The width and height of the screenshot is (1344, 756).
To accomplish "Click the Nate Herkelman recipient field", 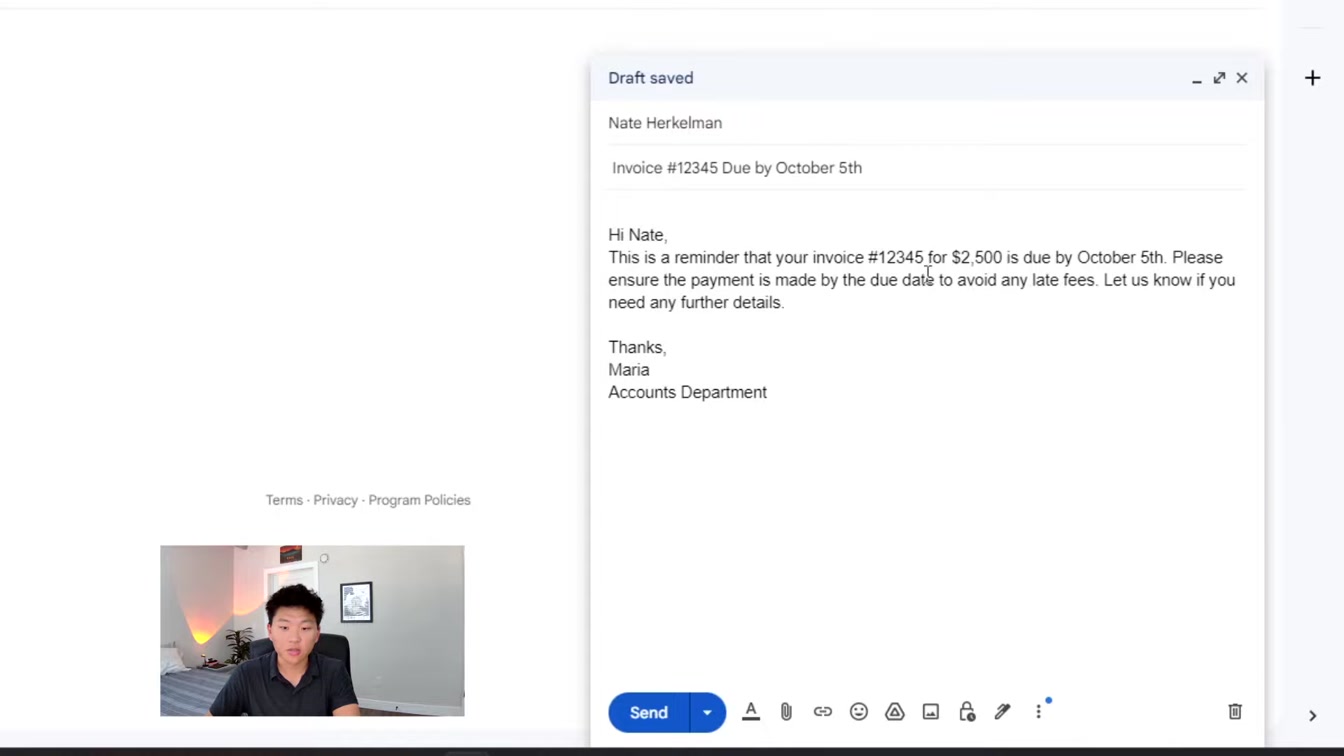I will [x=927, y=123].
